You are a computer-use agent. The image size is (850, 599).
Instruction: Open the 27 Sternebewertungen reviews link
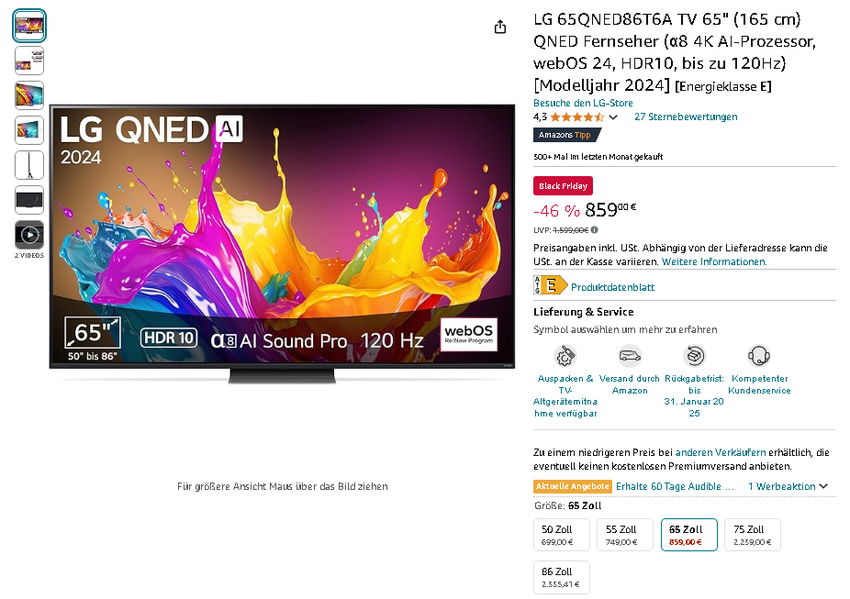[685, 117]
